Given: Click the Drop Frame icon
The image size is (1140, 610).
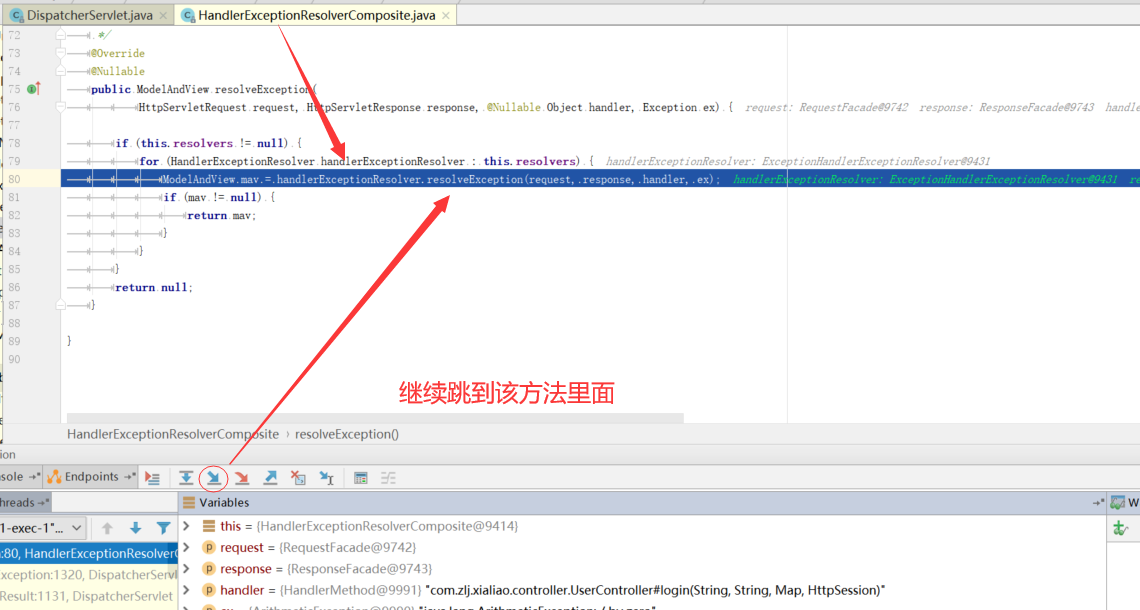Looking at the screenshot, I should coord(298,478).
